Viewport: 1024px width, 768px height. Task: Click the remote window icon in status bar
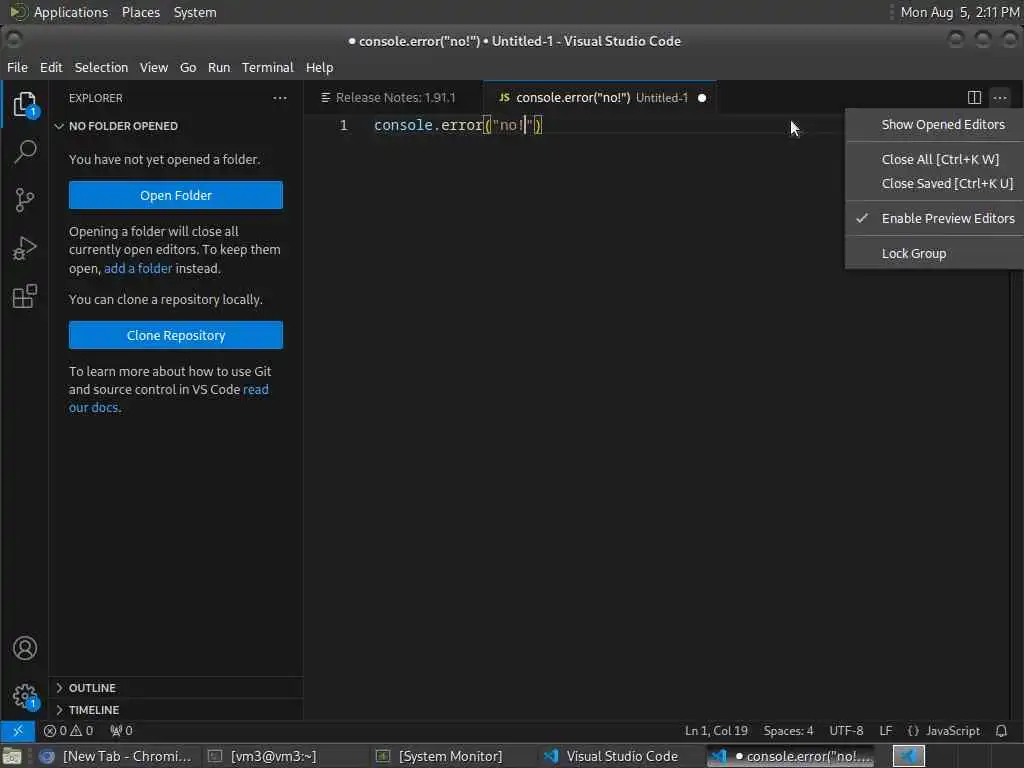tap(18, 731)
